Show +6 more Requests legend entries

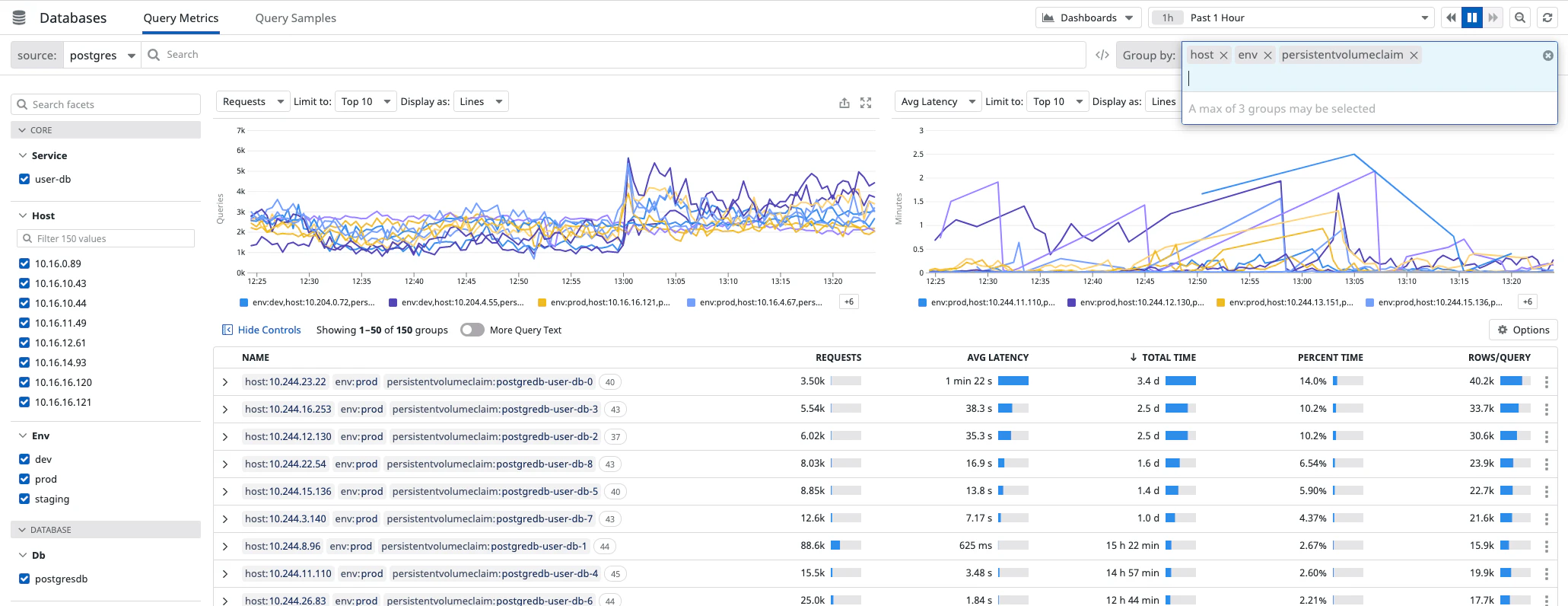click(849, 301)
